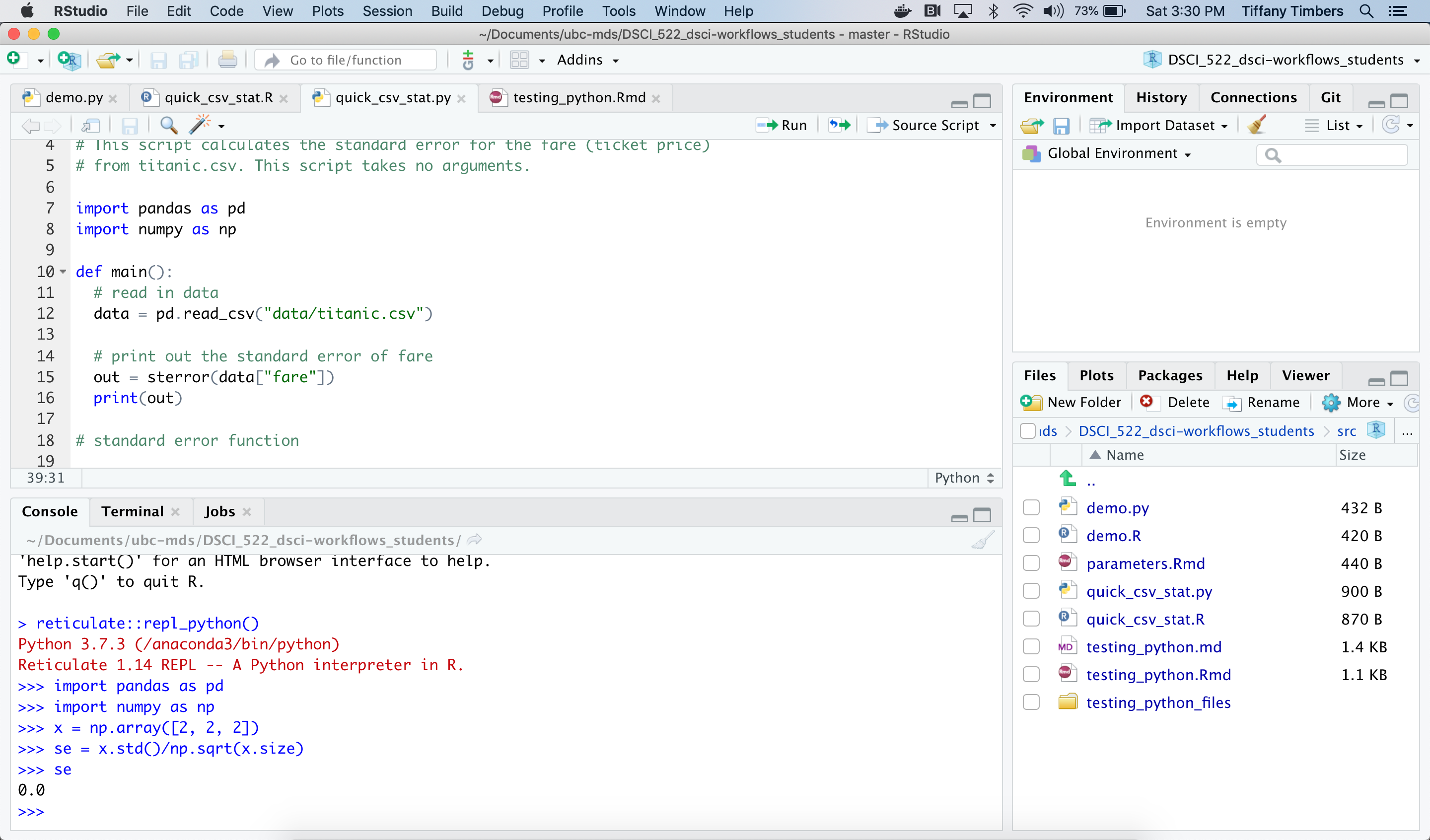Viewport: 1430px width, 840px height.
Task: Toggle the demo.py file checkbox in Files
Action: coord(1032,508)
